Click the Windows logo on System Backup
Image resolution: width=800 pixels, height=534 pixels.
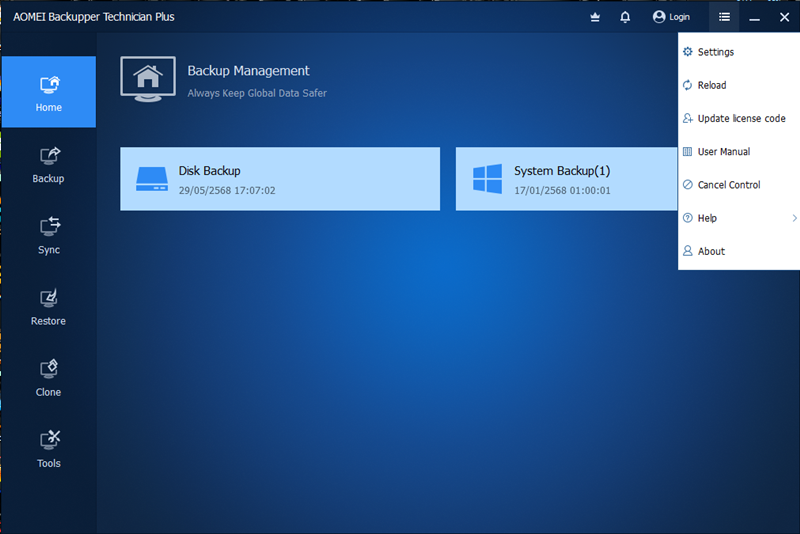point(487,179)
